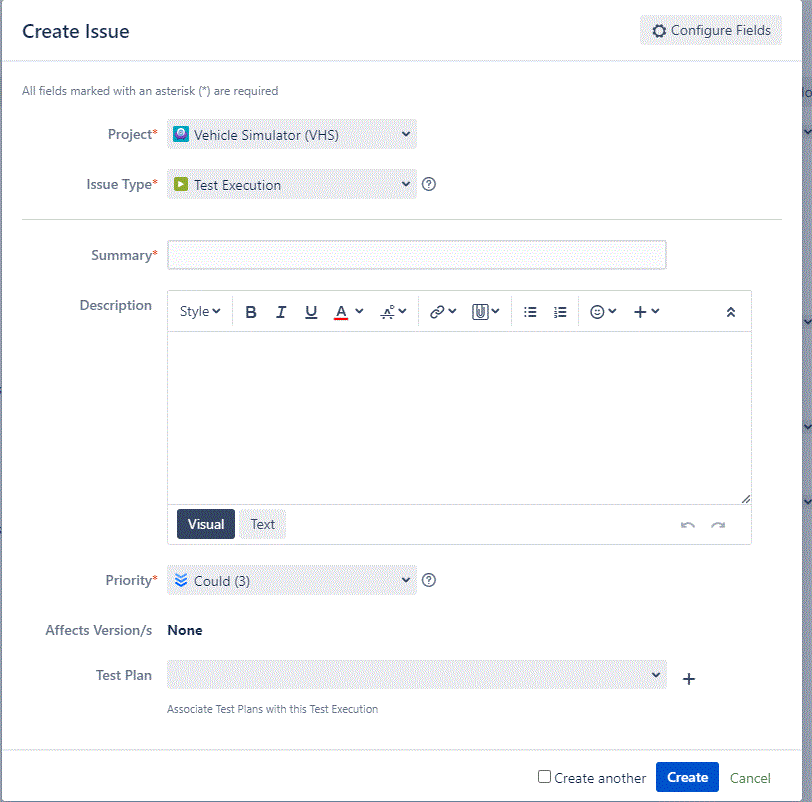
Task: Create a numbered list in the description
Action: (560, 311)
